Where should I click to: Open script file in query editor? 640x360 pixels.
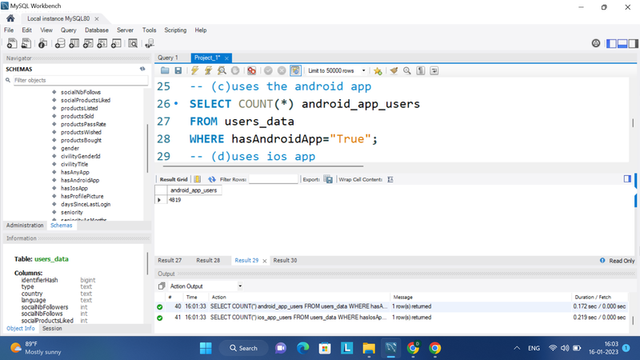165,71
